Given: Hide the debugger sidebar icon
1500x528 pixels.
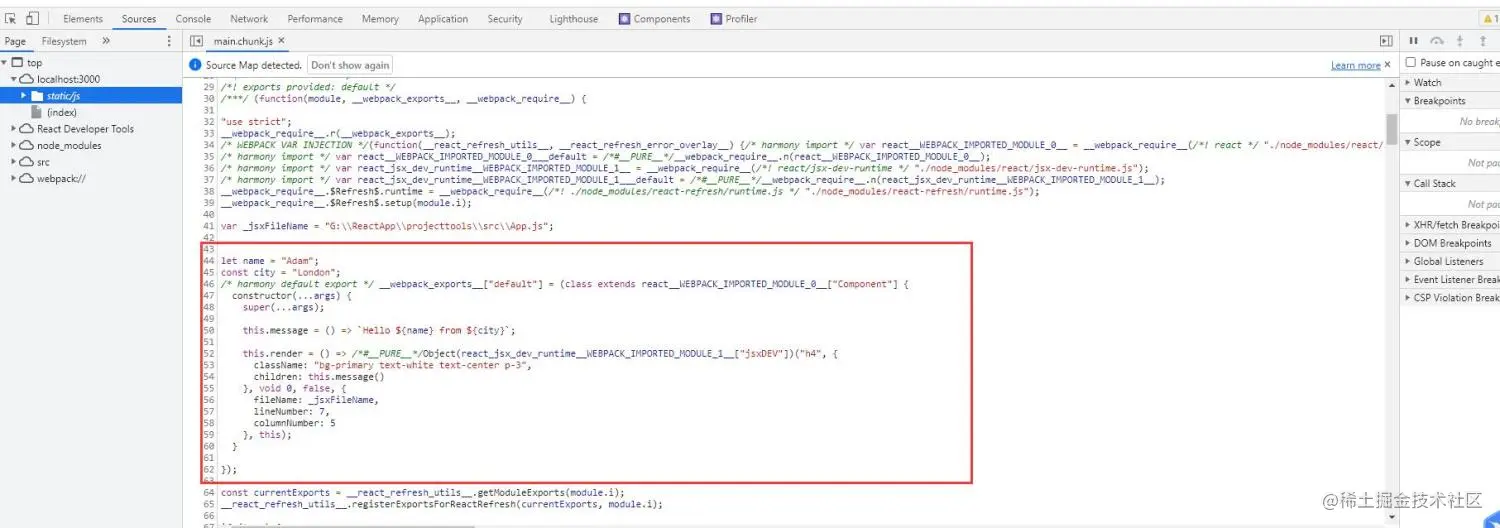Looking at the screenshot, I should coord(1386,41).
